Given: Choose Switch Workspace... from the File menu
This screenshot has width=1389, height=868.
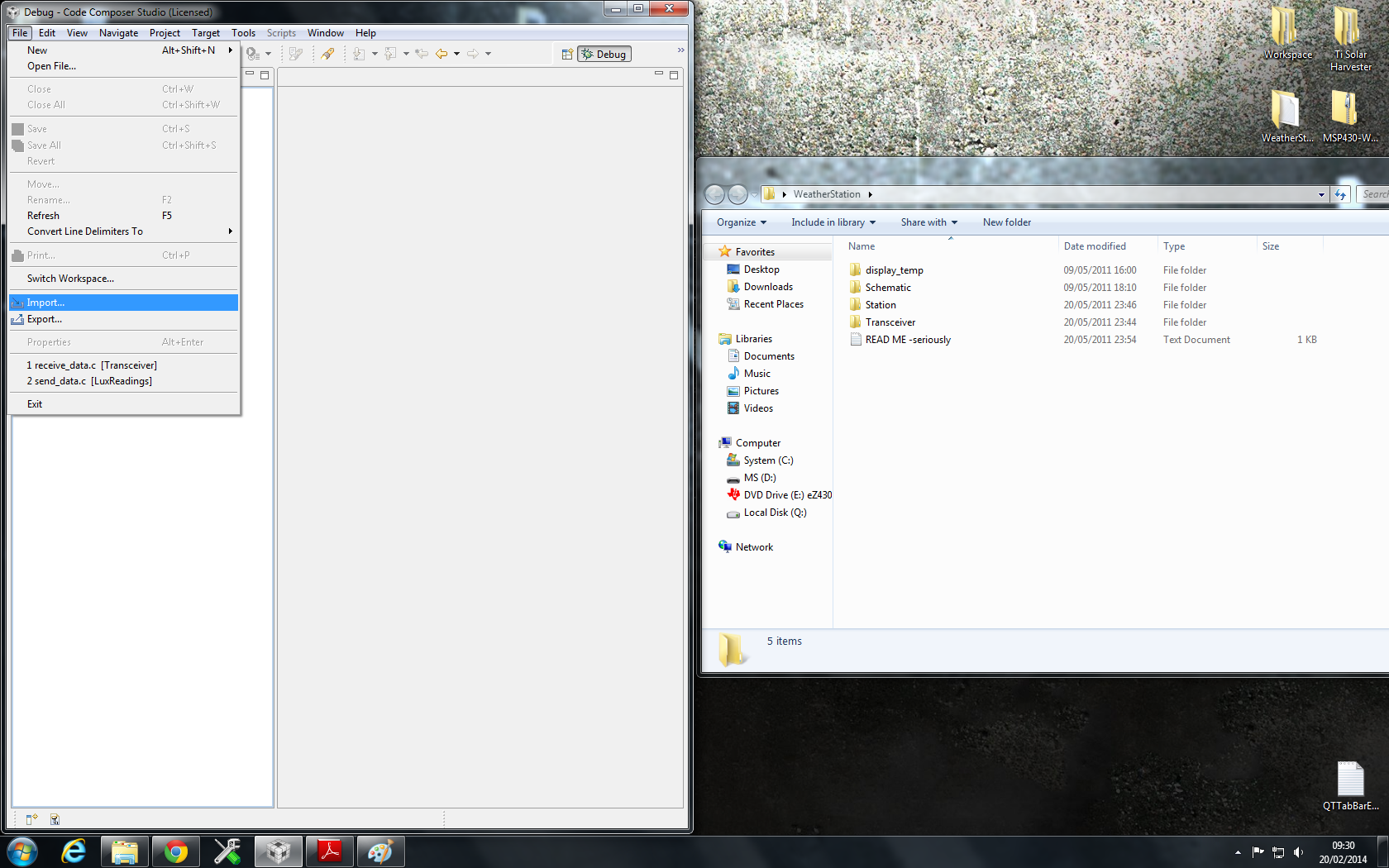Looking at the screenshot, I should coord(124,279).
